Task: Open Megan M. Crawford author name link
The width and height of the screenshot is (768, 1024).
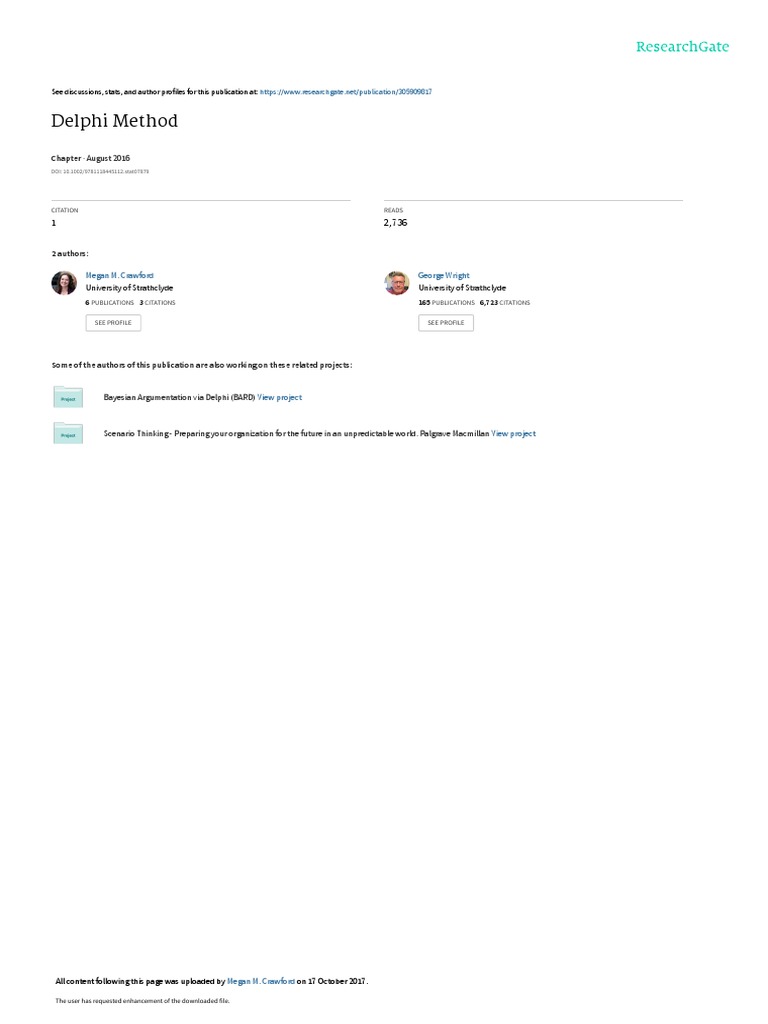Action: point(120,276)
